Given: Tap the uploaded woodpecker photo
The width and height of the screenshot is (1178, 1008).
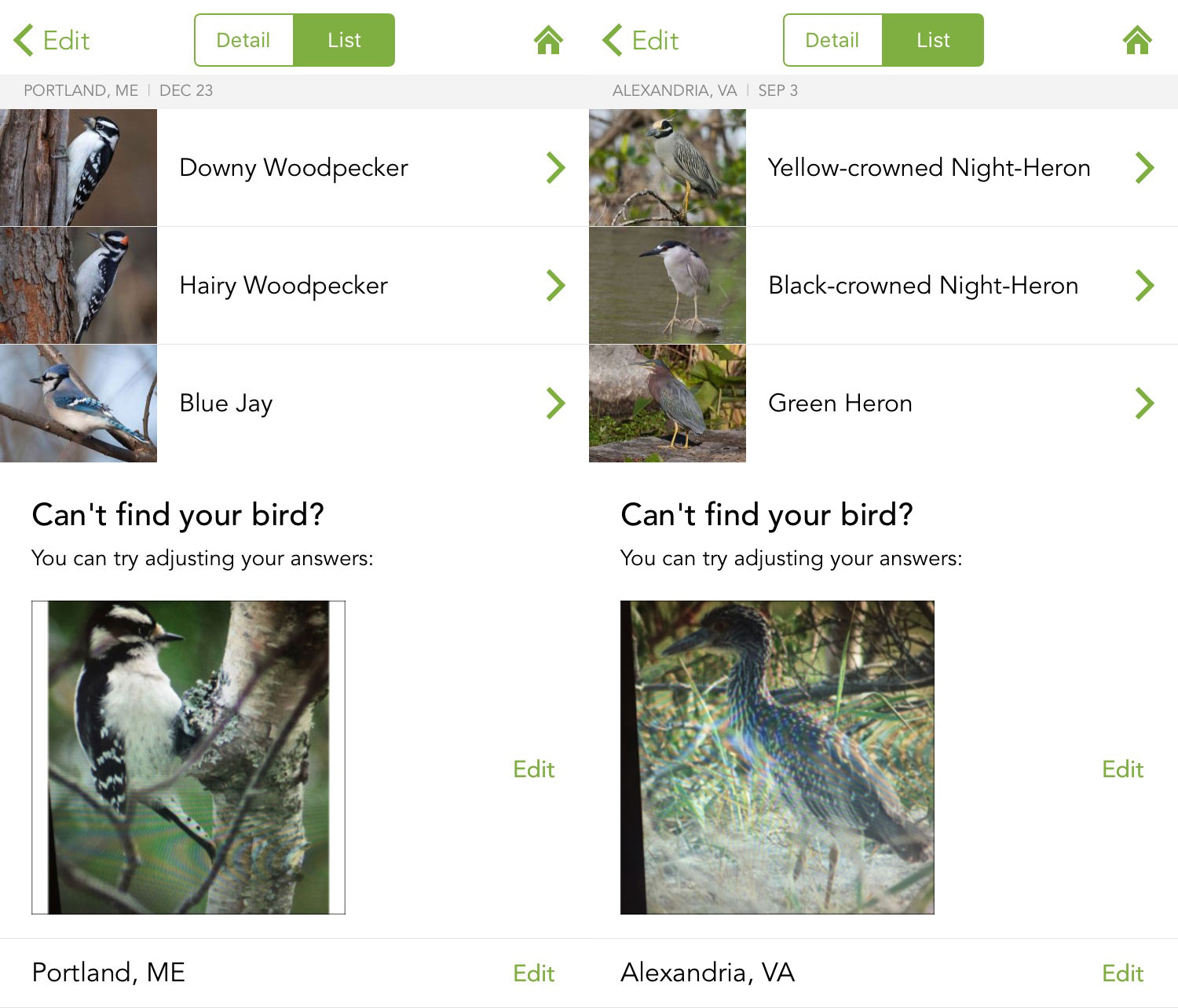Looking at the screenshot, I should pyautogui.click(x=188, y=758).
